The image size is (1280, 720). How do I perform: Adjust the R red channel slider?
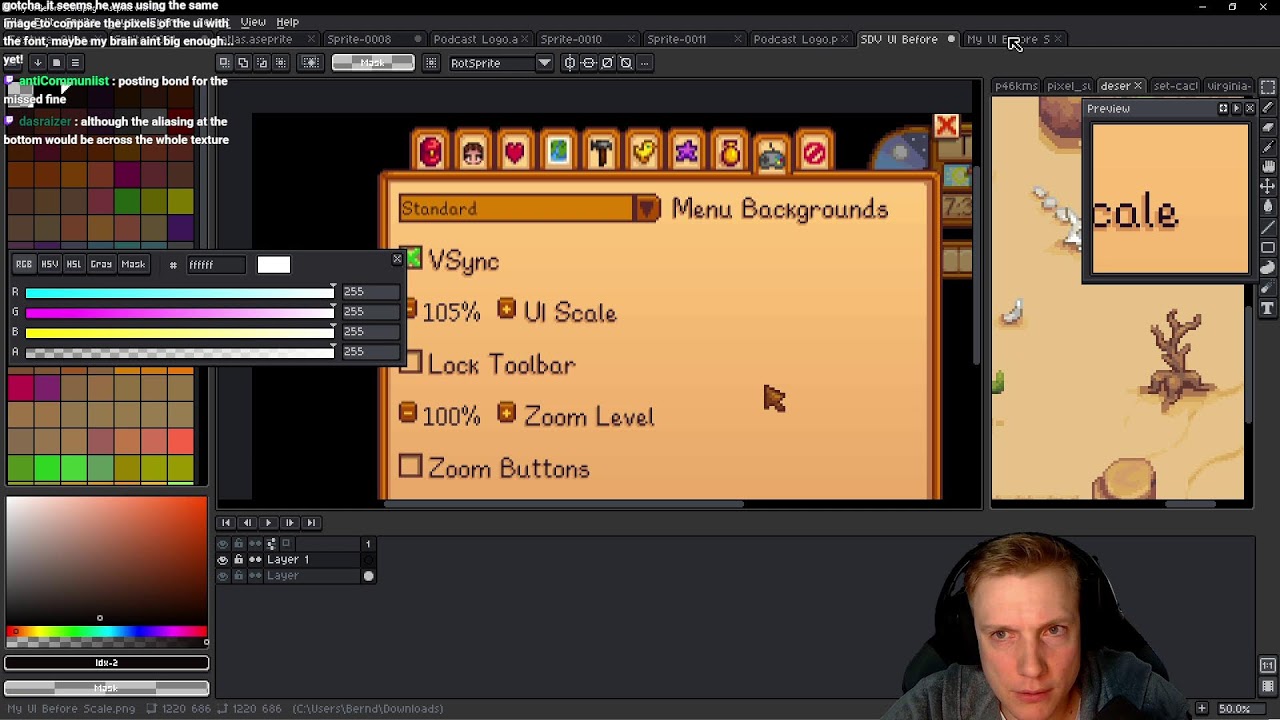[180, 292]
